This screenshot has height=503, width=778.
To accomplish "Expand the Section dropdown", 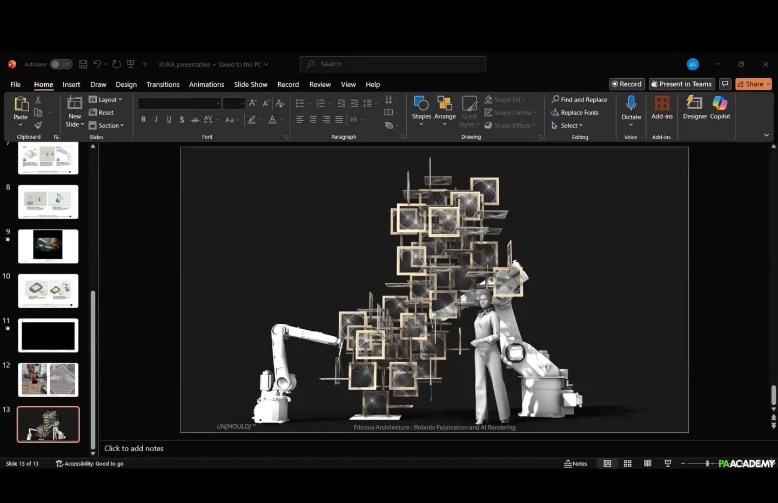I will tap(108, 126).
